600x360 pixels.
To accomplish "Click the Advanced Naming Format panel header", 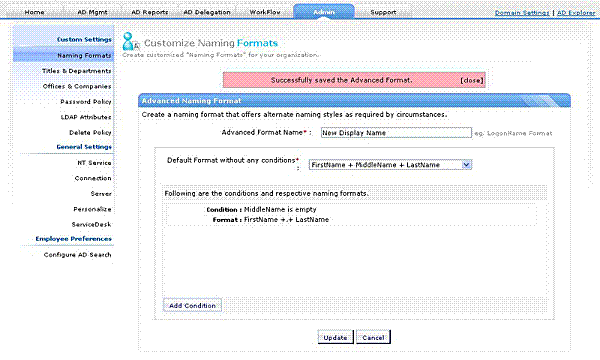I will pos(354,101).
